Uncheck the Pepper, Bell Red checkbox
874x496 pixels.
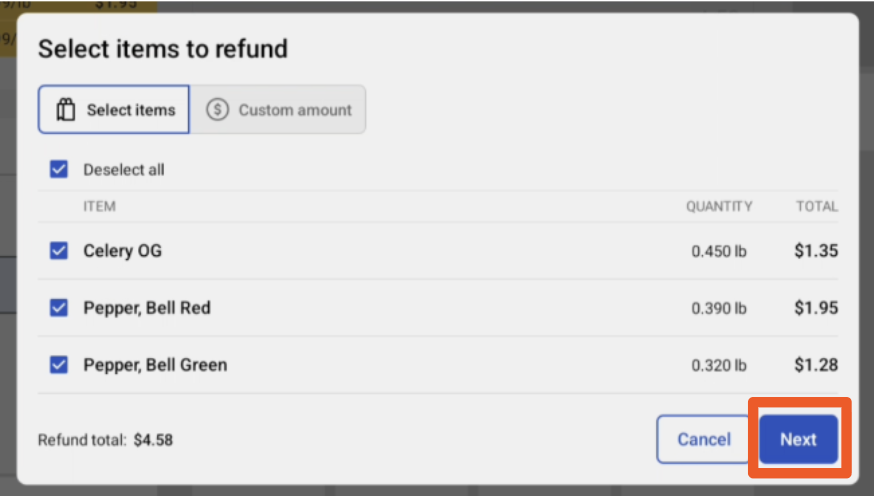(59, 307)
